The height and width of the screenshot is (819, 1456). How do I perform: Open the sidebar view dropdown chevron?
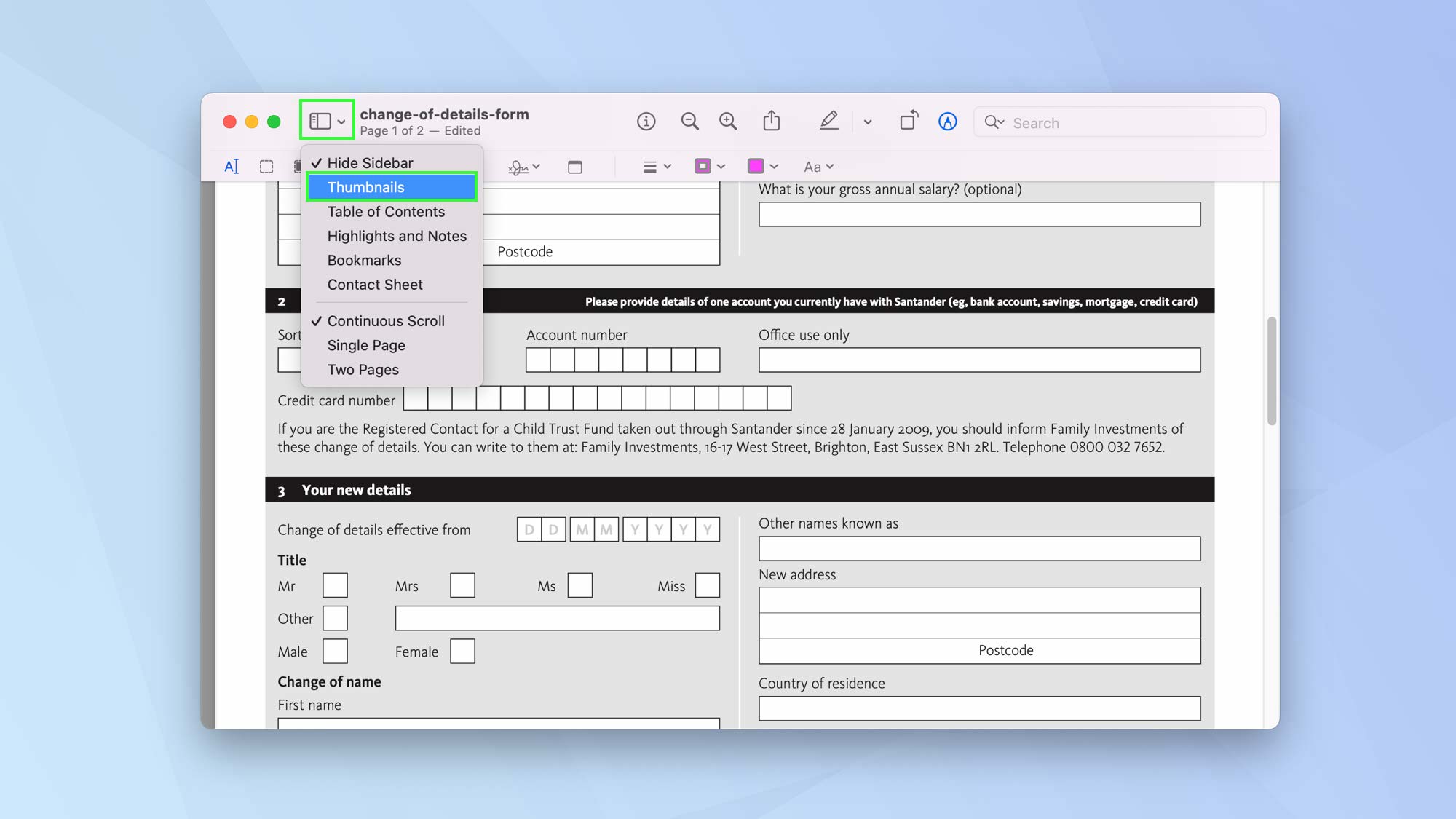(341, 120)
